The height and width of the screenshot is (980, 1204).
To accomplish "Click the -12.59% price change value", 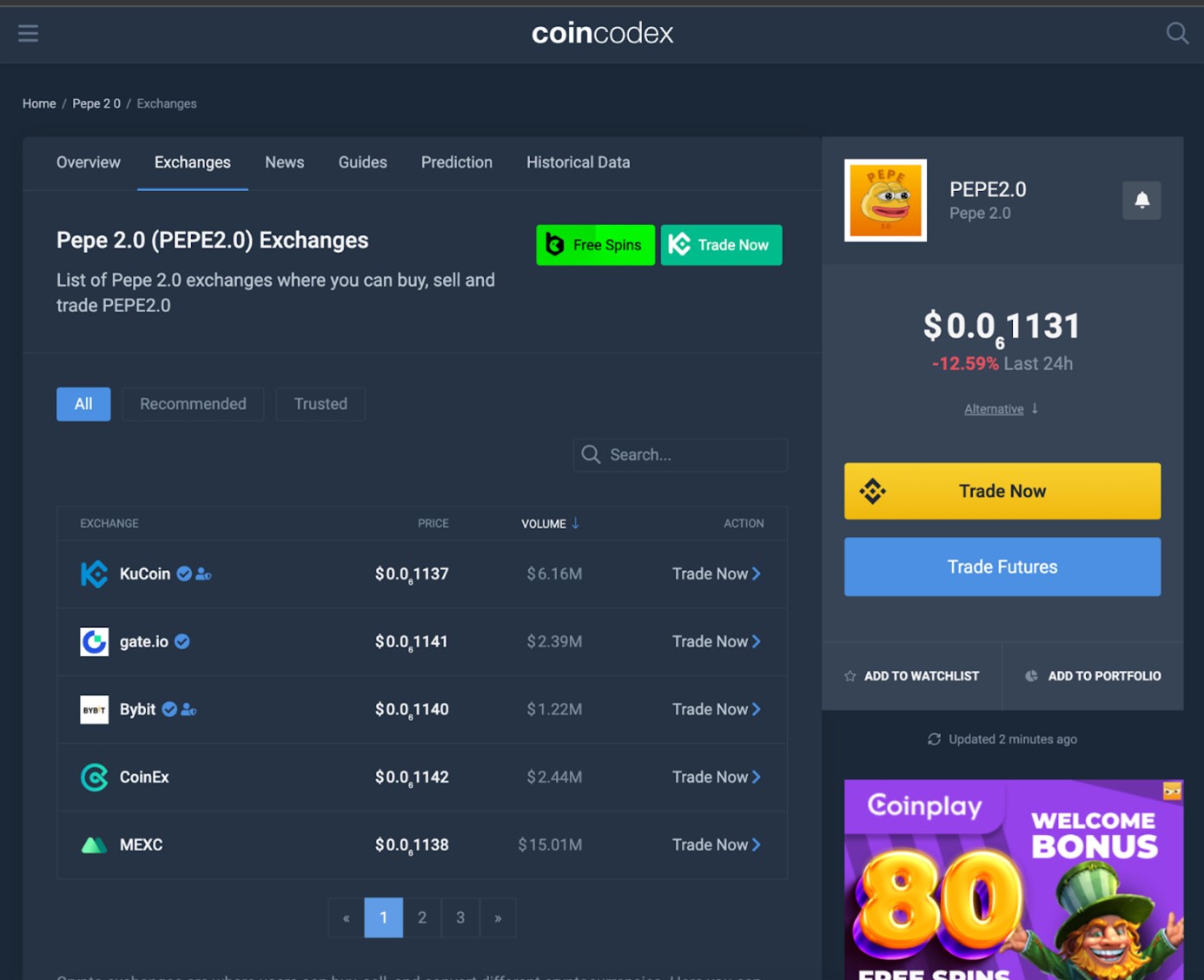I will 965,363.
